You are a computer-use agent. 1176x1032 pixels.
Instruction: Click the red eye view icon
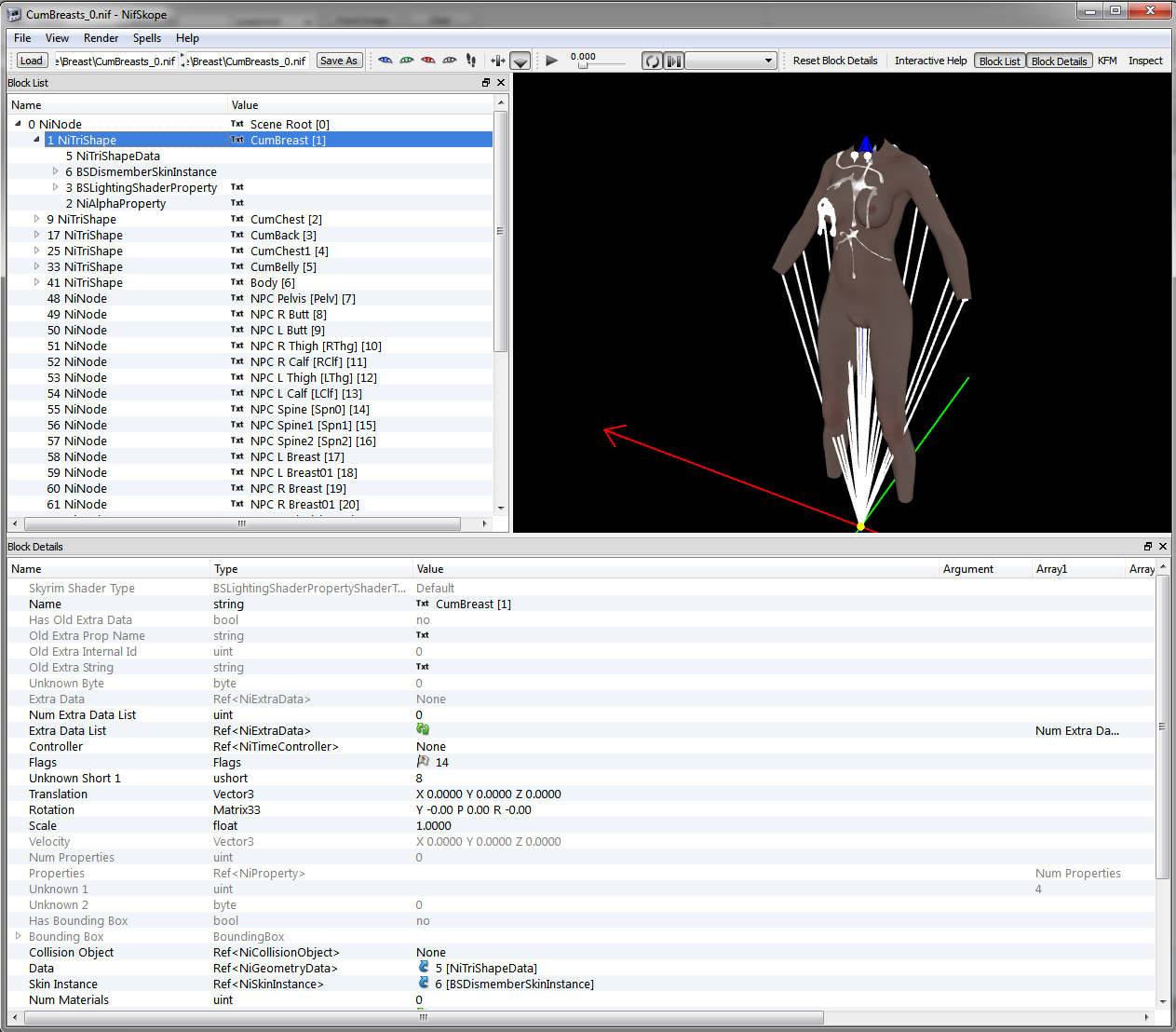click(x=428, y=61)
